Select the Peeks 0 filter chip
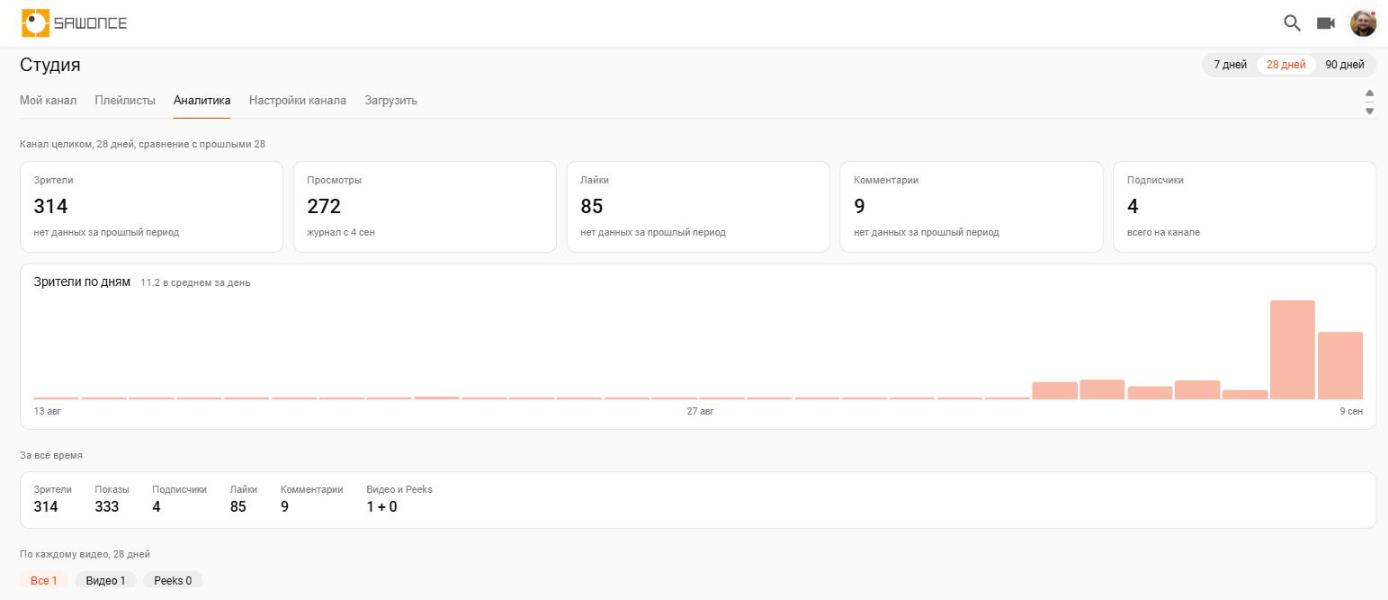The width and height of the screenshot is (1388, 600). coord(173,581)
